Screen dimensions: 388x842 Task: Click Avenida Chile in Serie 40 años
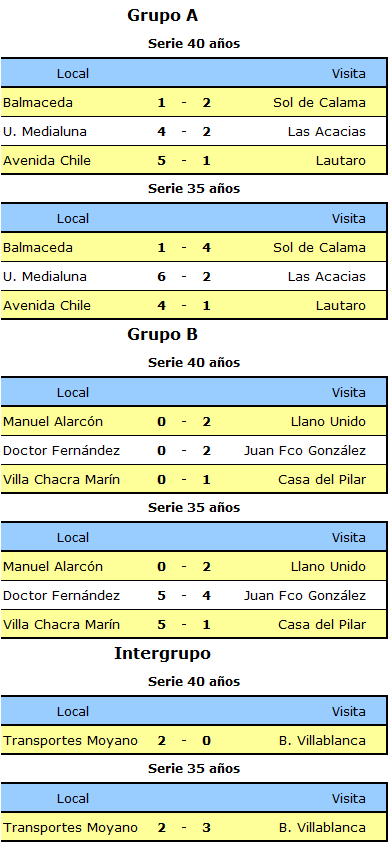(x=47, y=161)
